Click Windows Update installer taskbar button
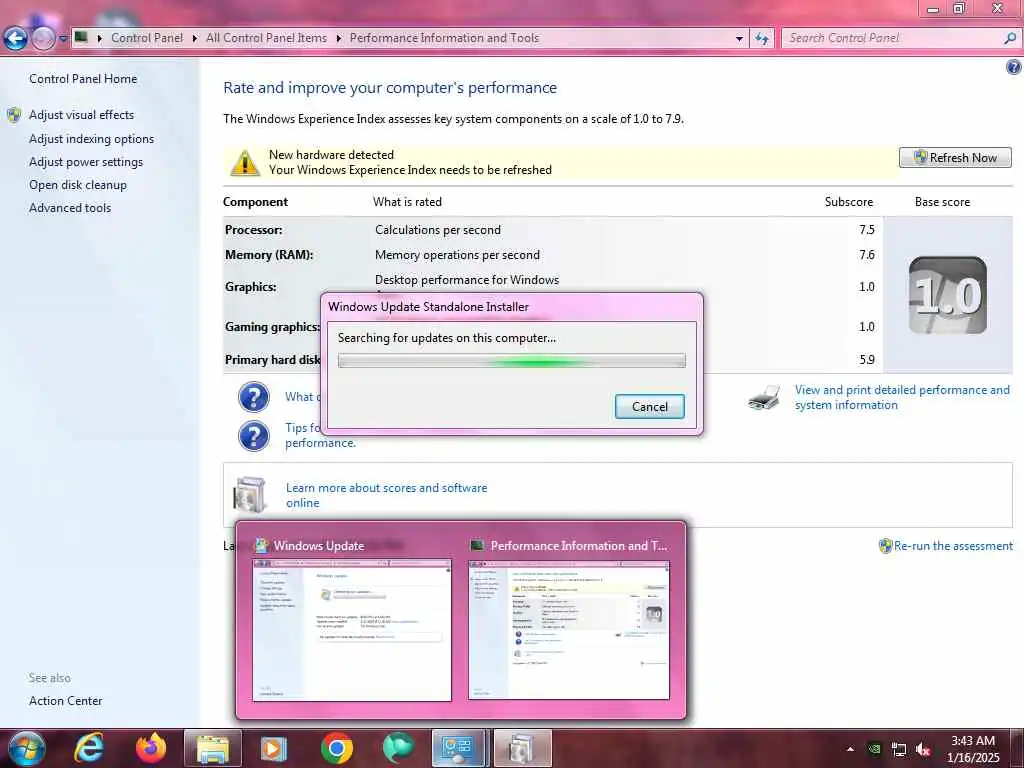This screenshot has width=1024, height=768. [522, 748]
